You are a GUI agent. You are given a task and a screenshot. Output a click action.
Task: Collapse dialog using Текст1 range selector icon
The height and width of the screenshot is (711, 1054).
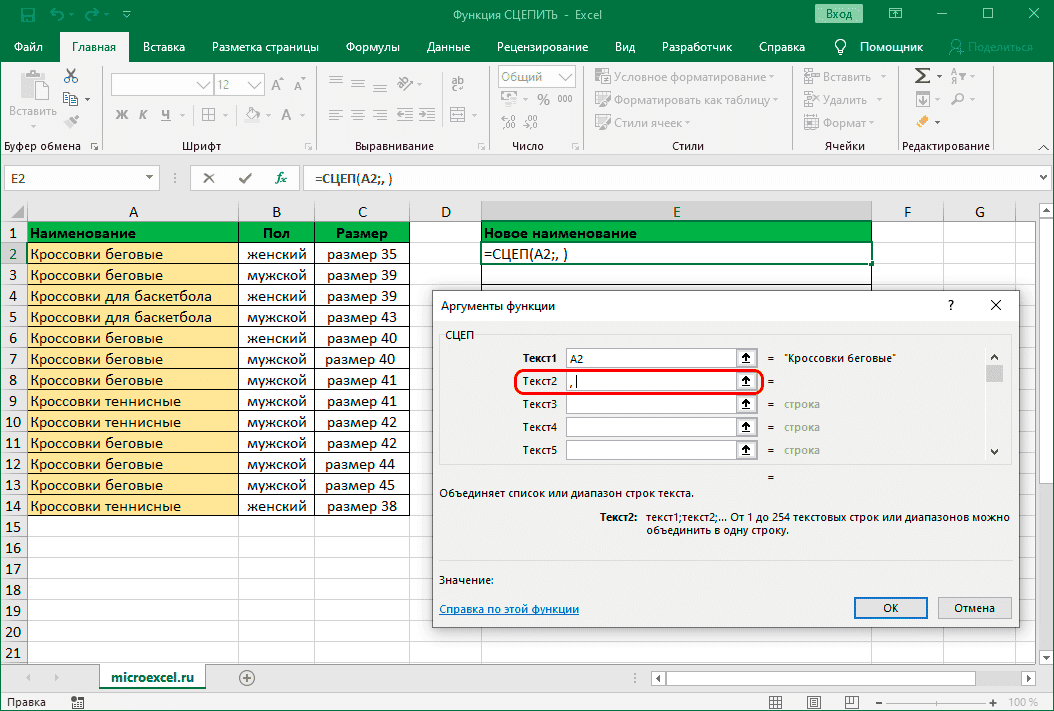pyautogui.click(x=745, y=357)
